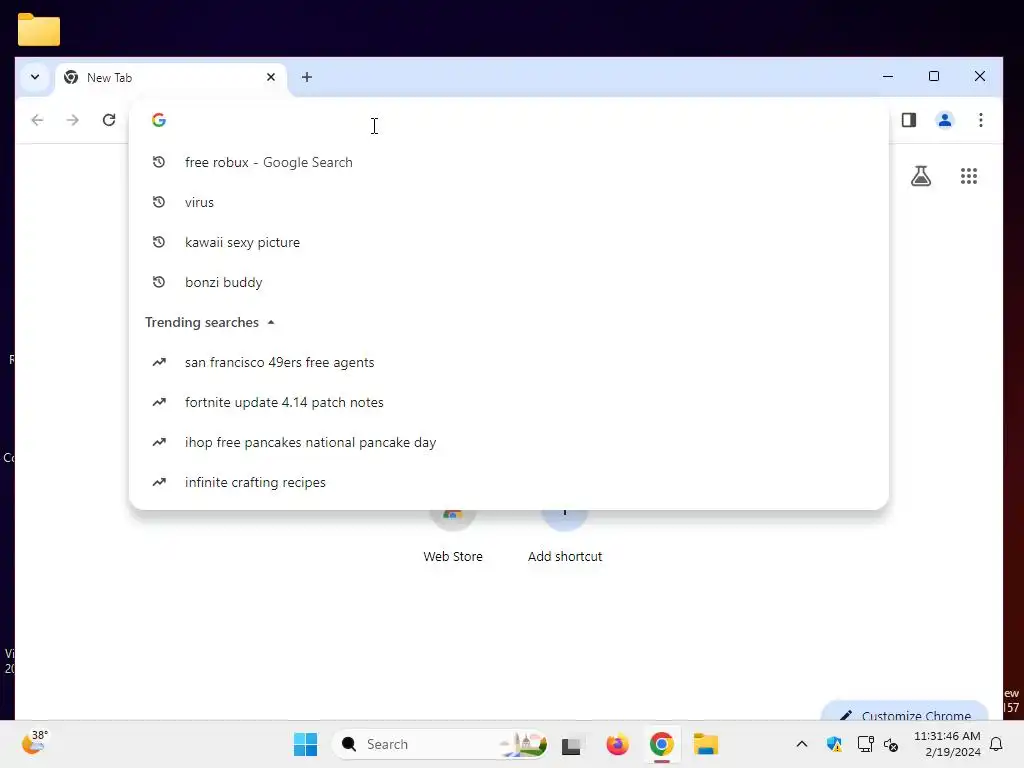This screenshot has width=1024, height=768.
Task: Minimize the Chrome window
Action: pyautogui.click(x=888, y=76)
